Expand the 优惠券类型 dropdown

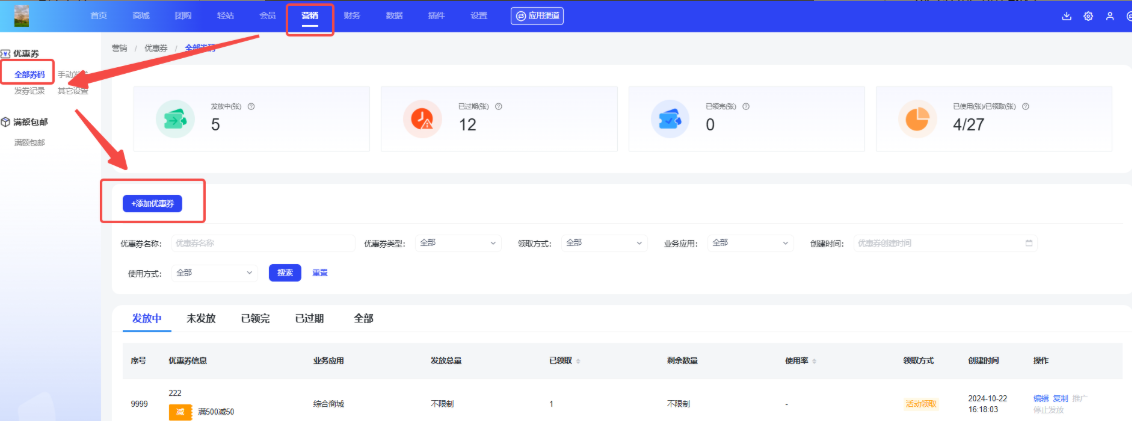pyautogui.click(x=457, y=243)
